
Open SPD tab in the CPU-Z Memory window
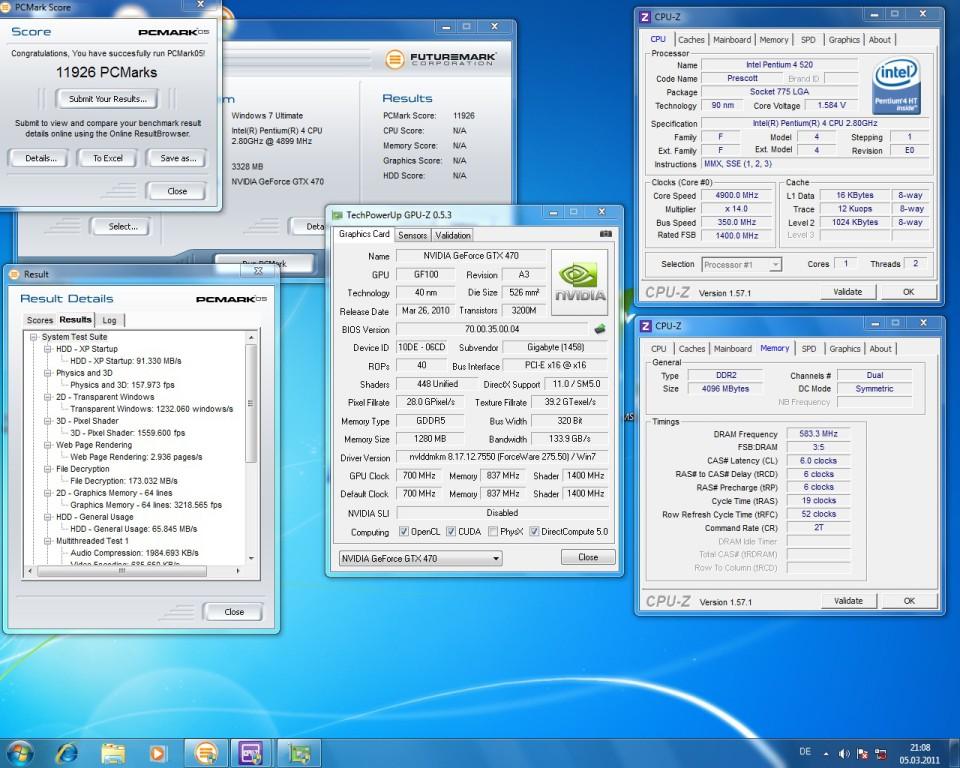pos(809,348)
